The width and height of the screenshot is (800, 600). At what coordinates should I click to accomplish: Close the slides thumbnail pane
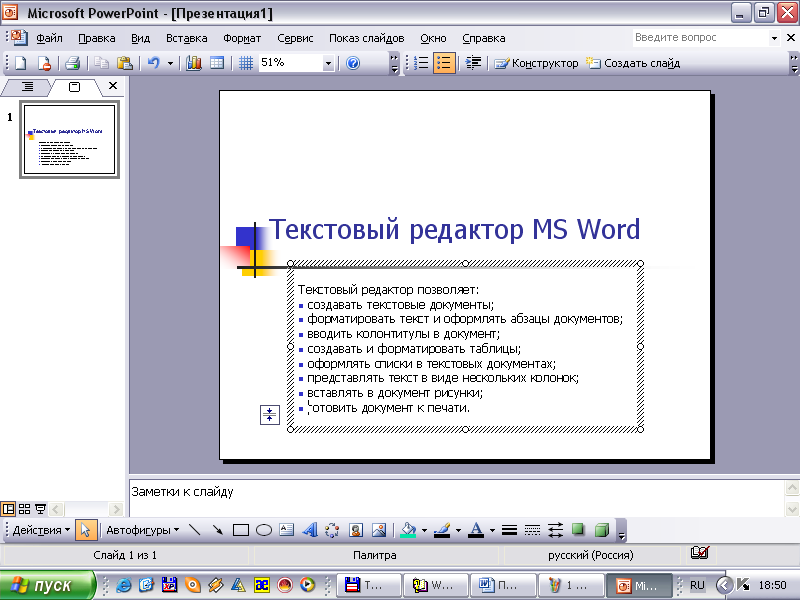[x=113, y=86]
